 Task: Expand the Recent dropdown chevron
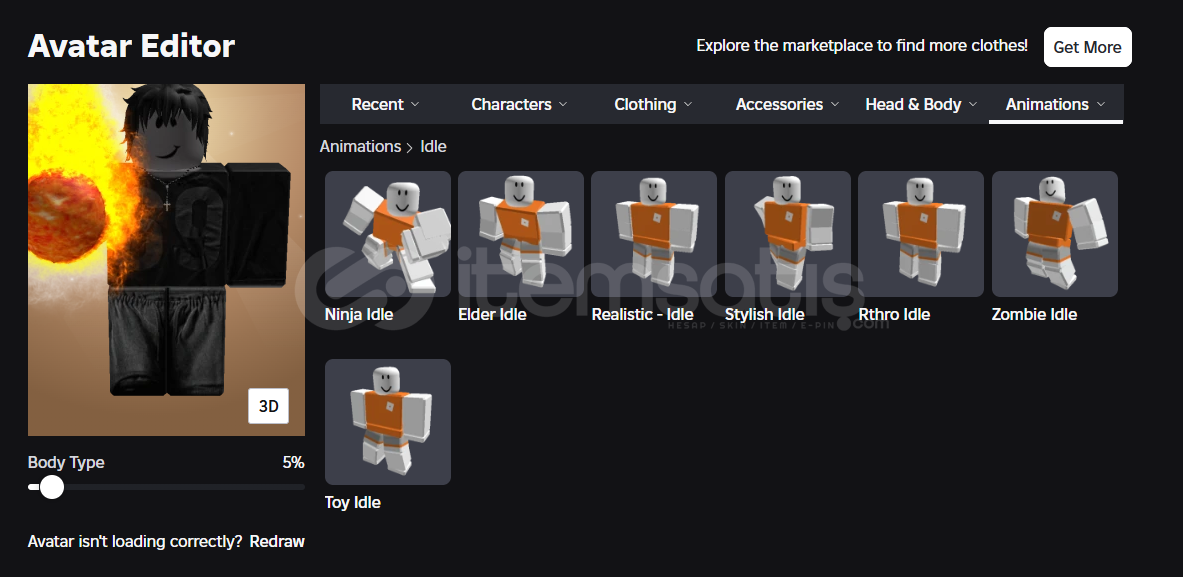click(x=415, y=104)
